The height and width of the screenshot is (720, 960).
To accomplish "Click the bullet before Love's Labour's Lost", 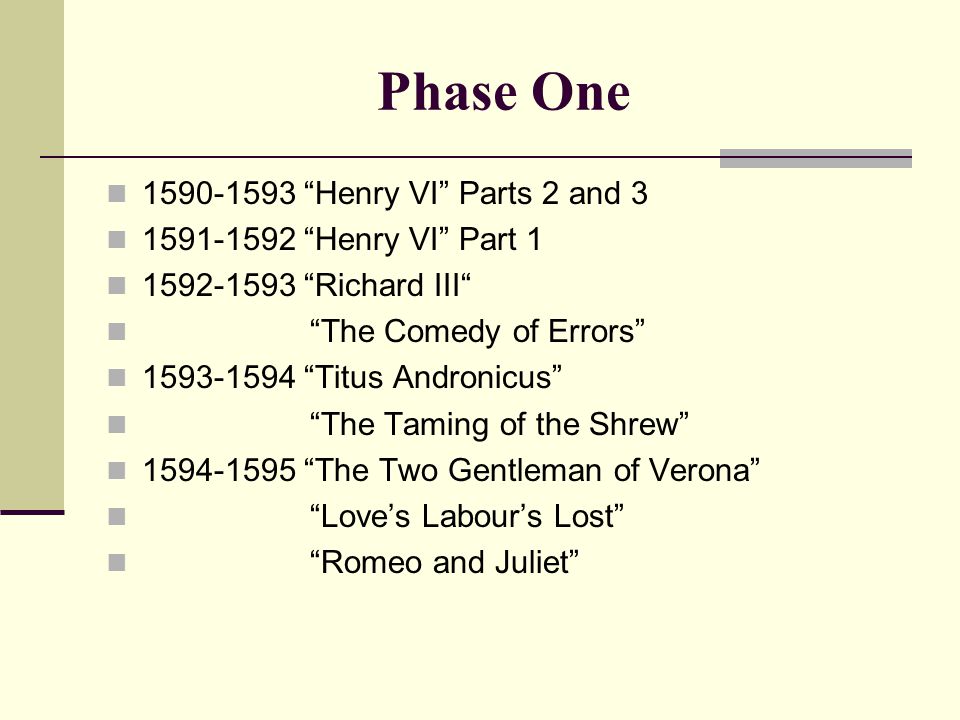I will pos(117,517).
